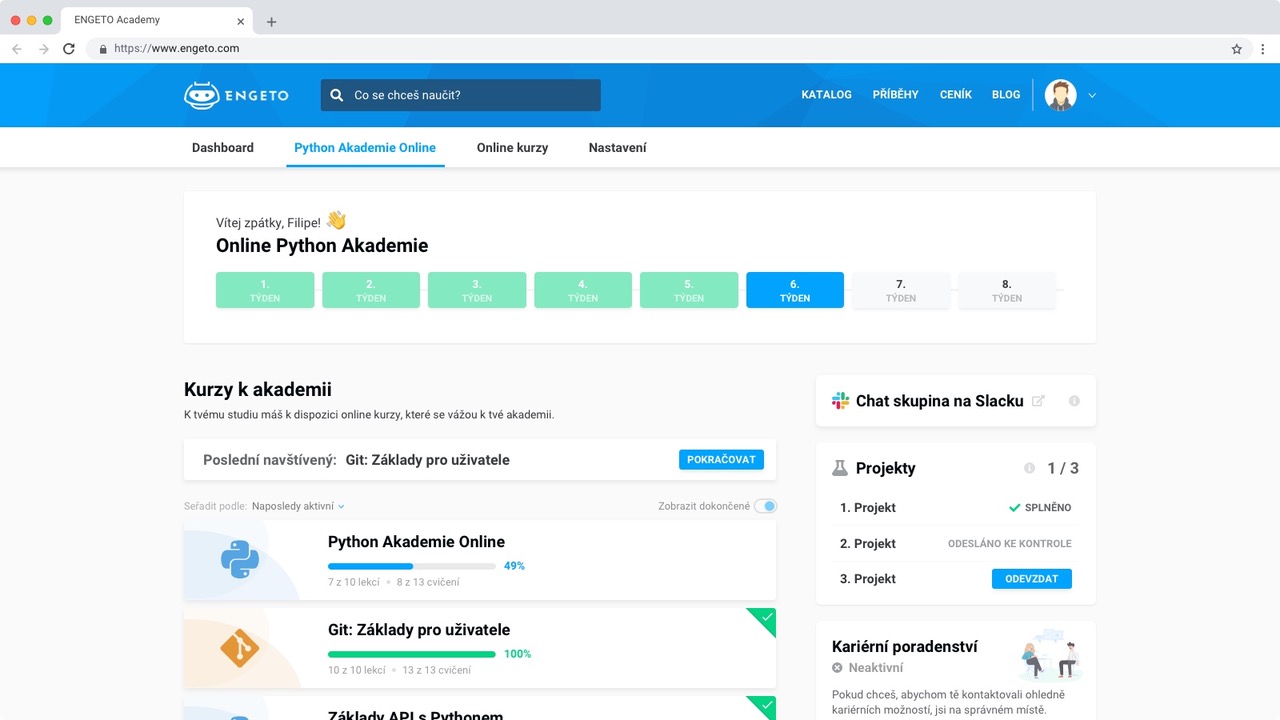Toggle Zobrazit dokončené switch

coord(765,506)
